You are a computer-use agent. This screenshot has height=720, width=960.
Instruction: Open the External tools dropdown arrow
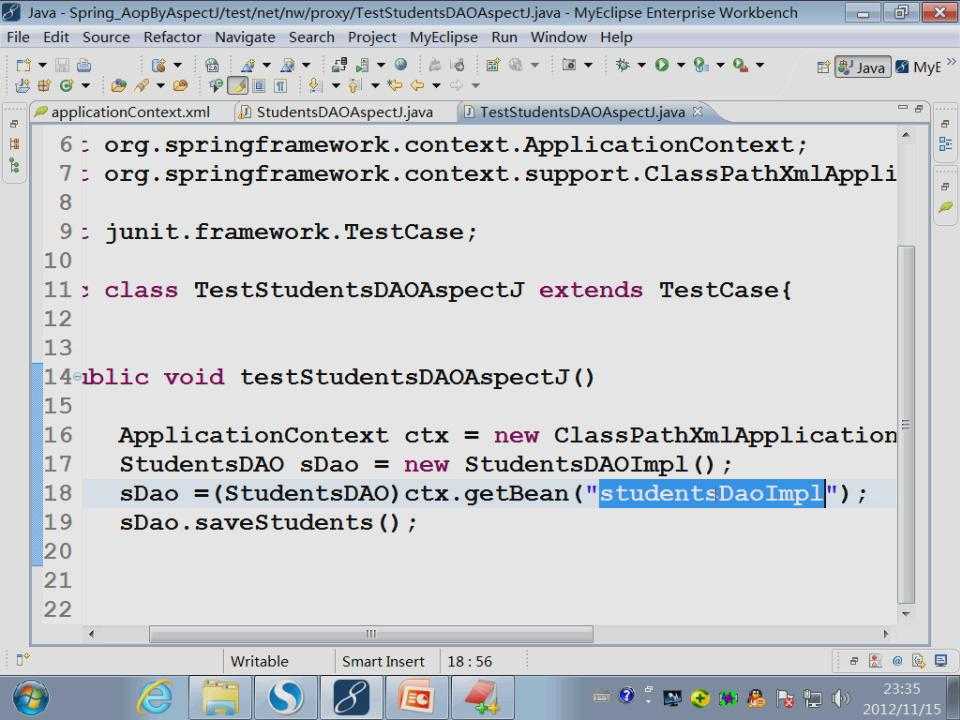coord(760,65)
